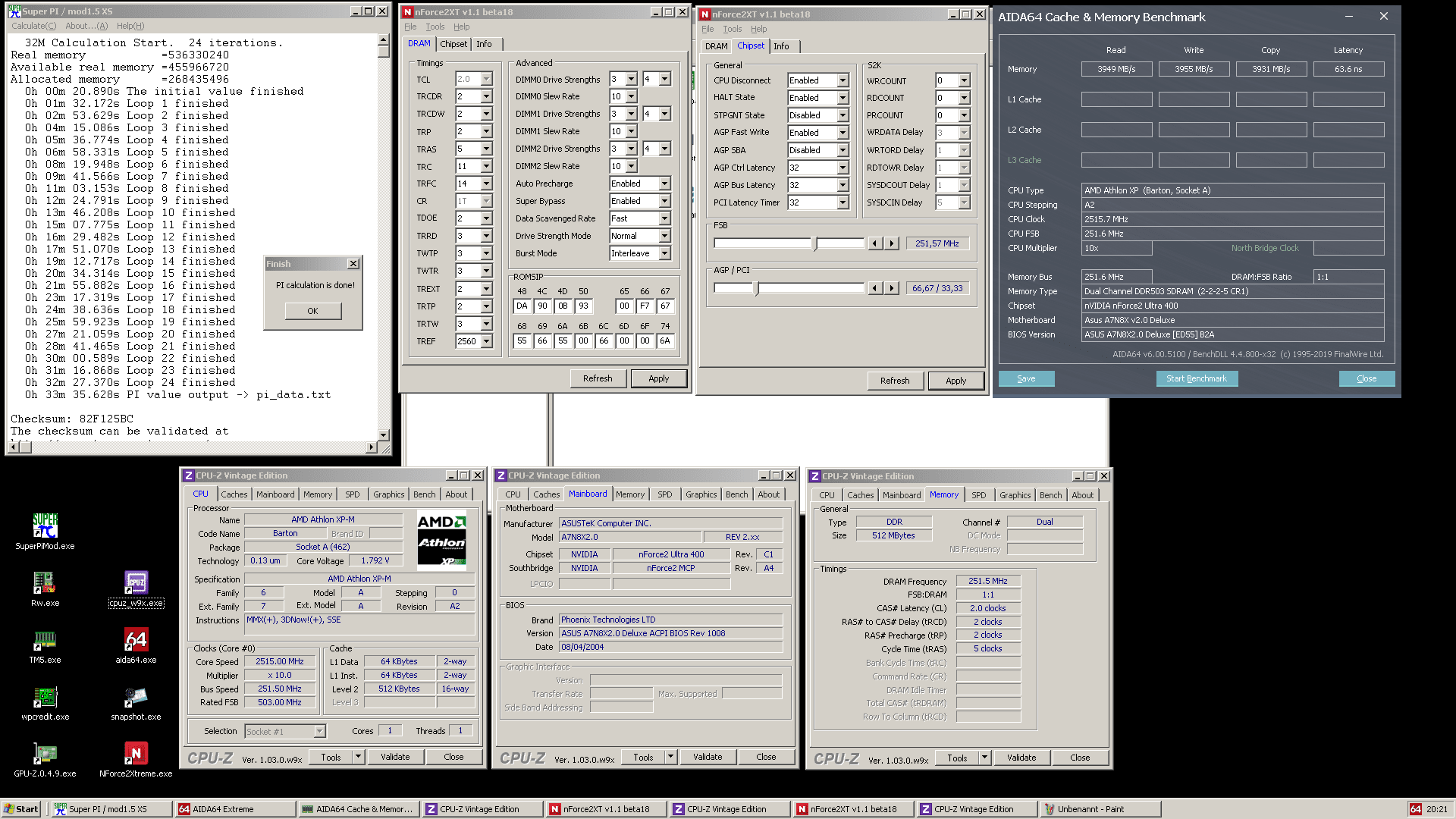The width and height of the screenshot is (1456, 819).
Task: Open the AGP Fast Write dropdown
Action: (842, 133)
